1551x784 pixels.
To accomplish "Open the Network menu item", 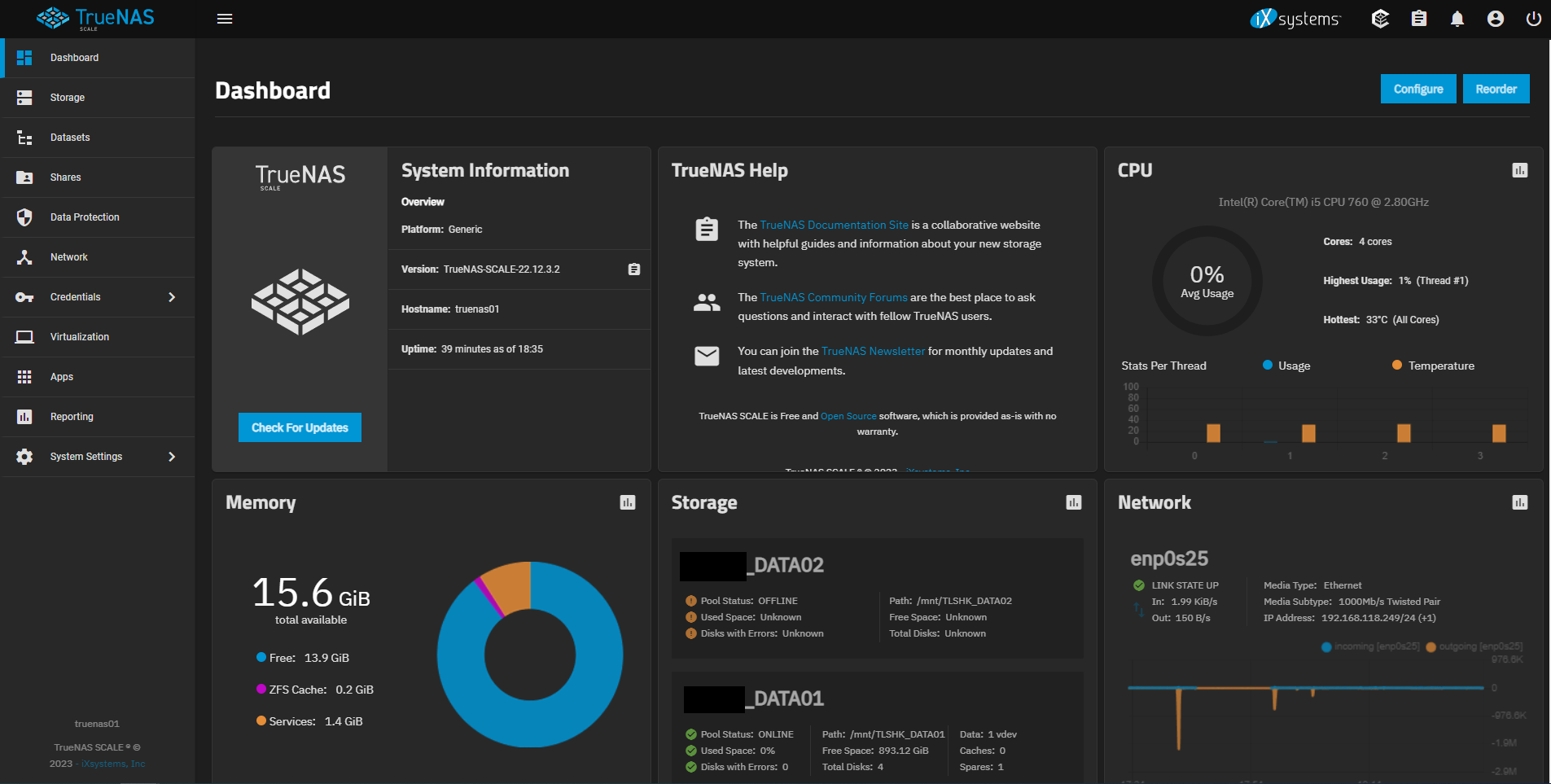I will click(99, 257).
